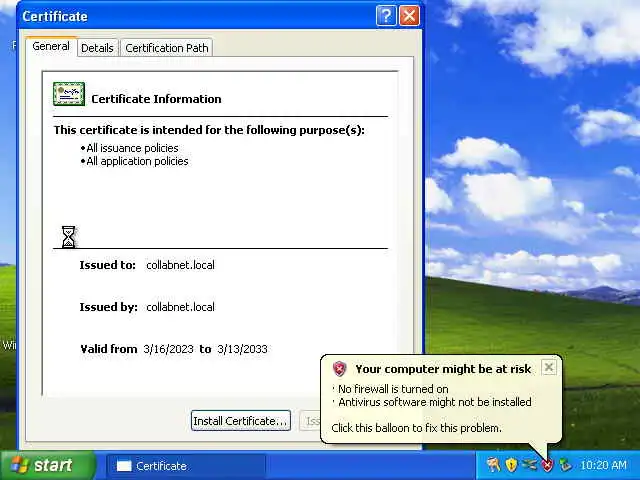
Task: Open the Certification Path tab
Action: click(167, 48)
